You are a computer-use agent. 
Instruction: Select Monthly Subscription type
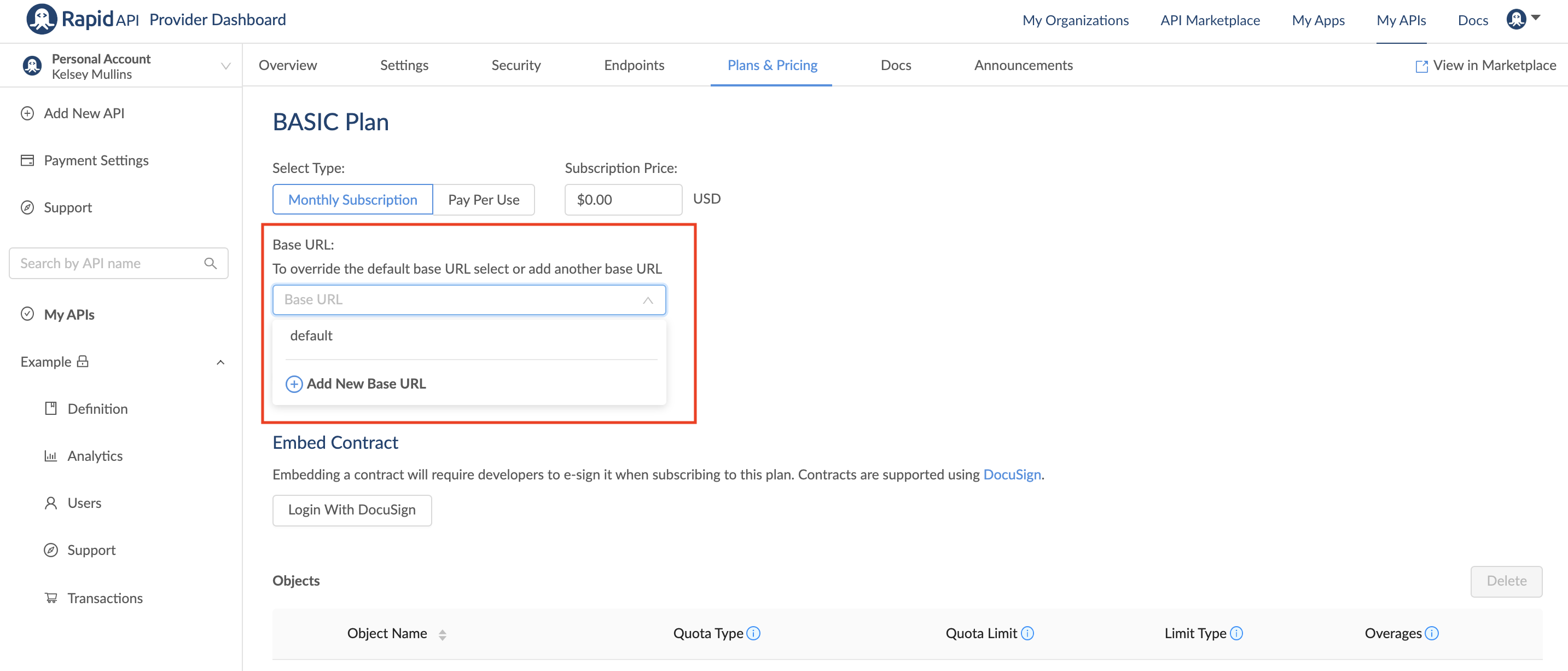pos(352,200)
